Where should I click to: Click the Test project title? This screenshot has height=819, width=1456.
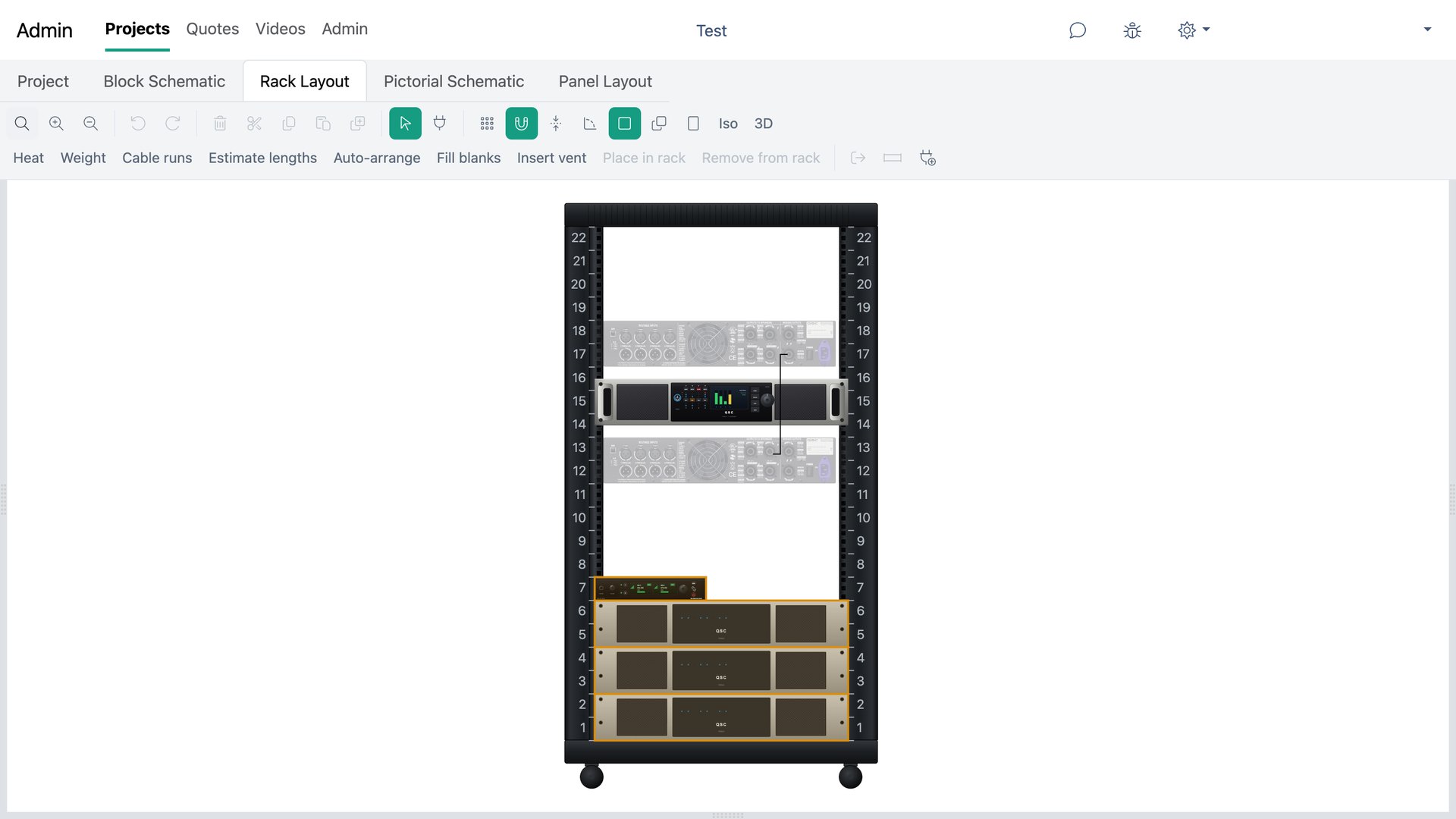(711, 30)
